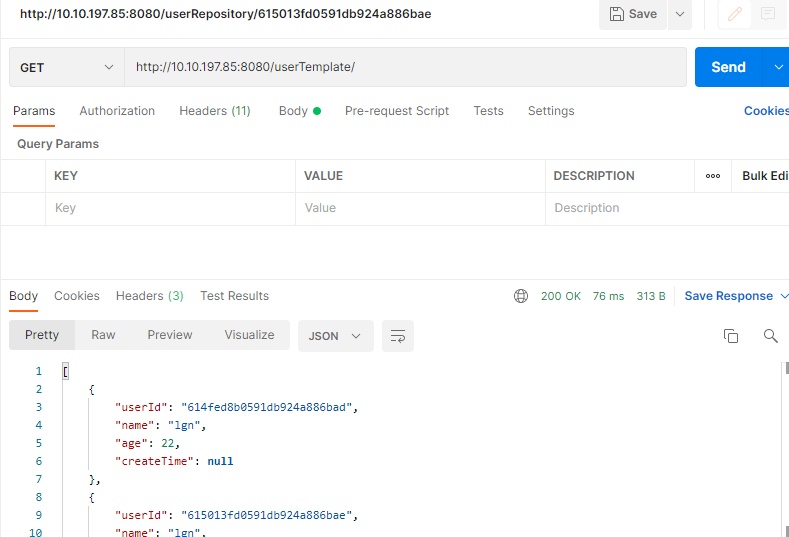The height and width of the screenshot is (537, 789).
Task: Click the KEY column header
Action: tap(66, 176)
